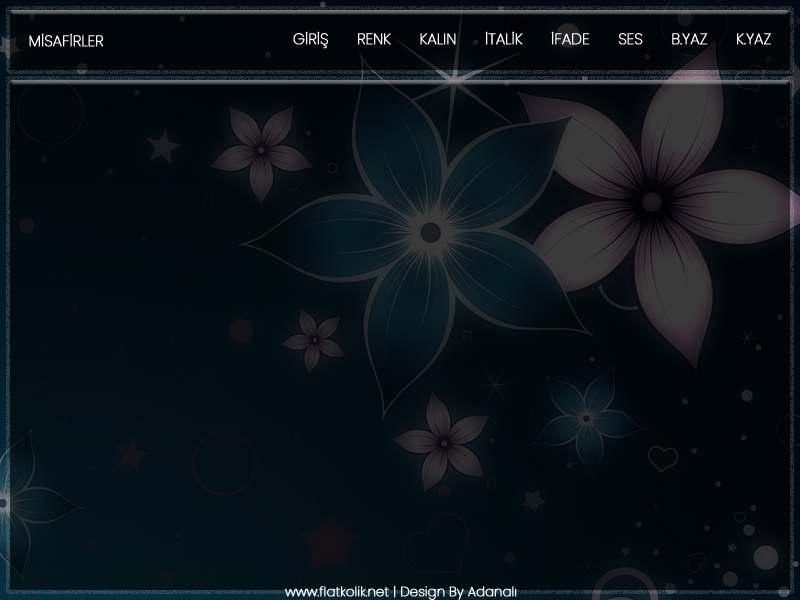
Task: Click the tiny flower left of teal flower
Action: pyautogui.click(x=314, y=340)
